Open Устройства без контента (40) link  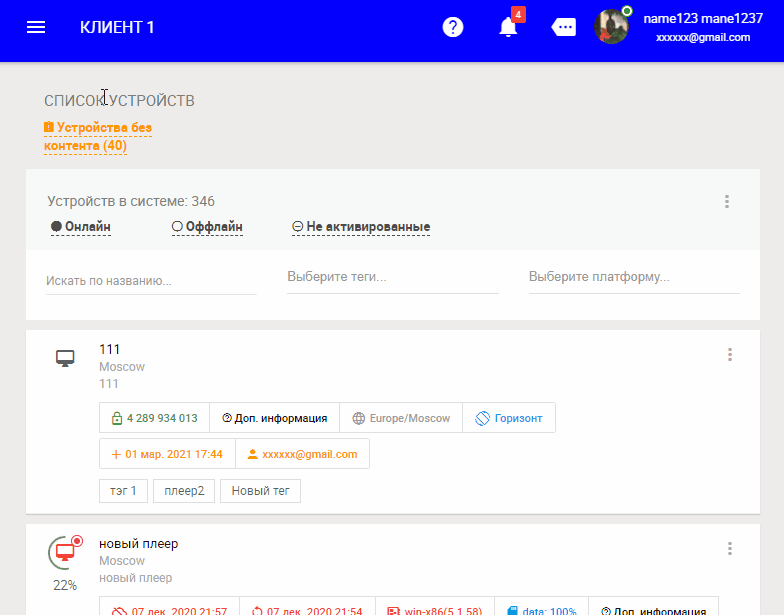point(97,137)
